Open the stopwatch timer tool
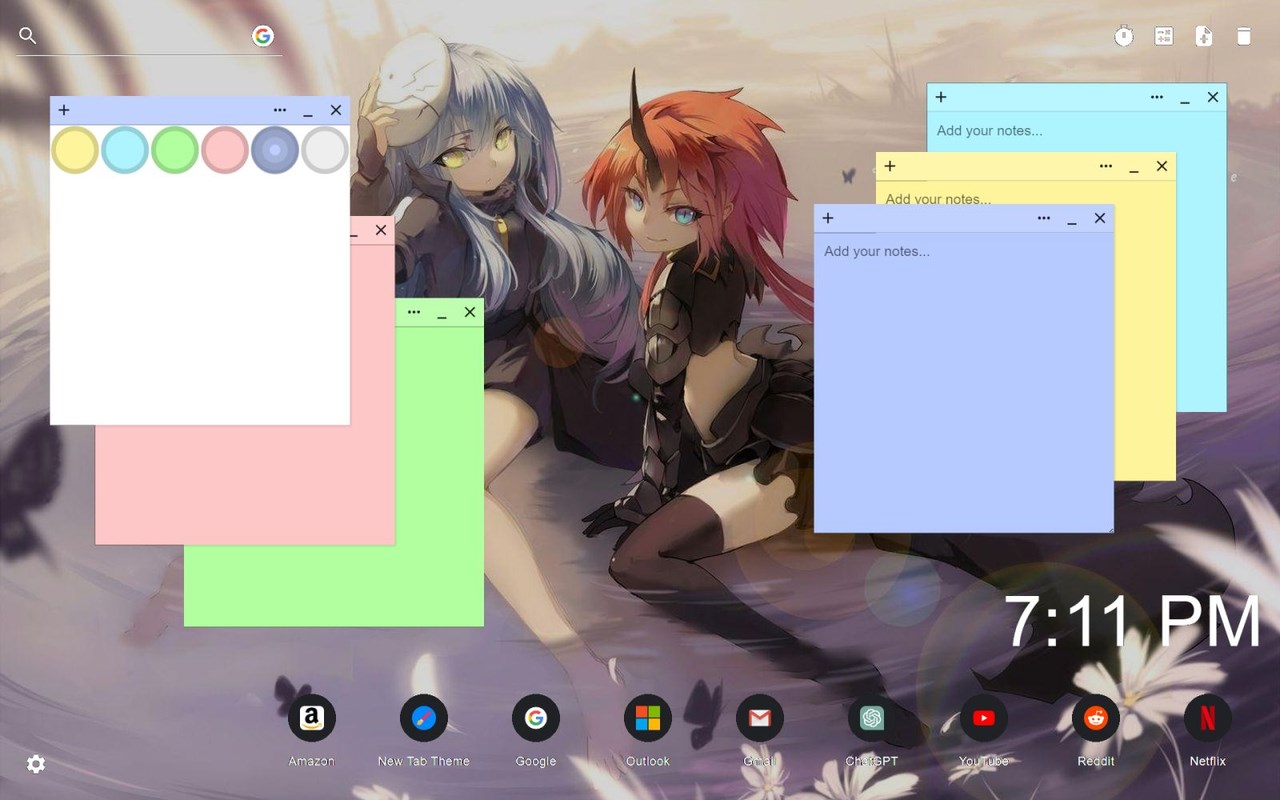This screenshot has width=1280, height=800. click(1124, 37)
